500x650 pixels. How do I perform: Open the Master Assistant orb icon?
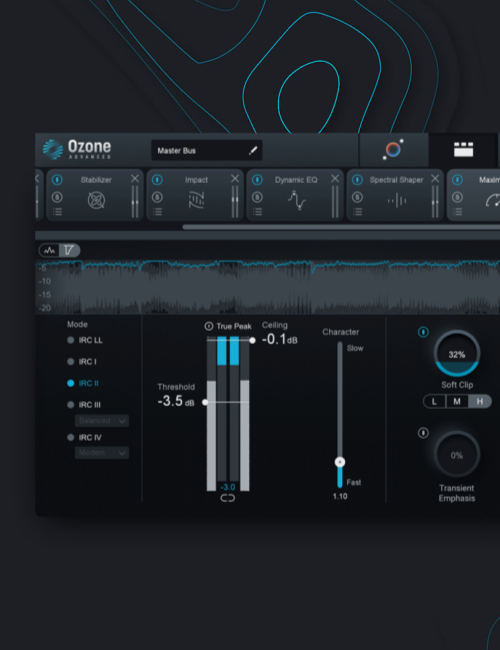click(393, 149)
